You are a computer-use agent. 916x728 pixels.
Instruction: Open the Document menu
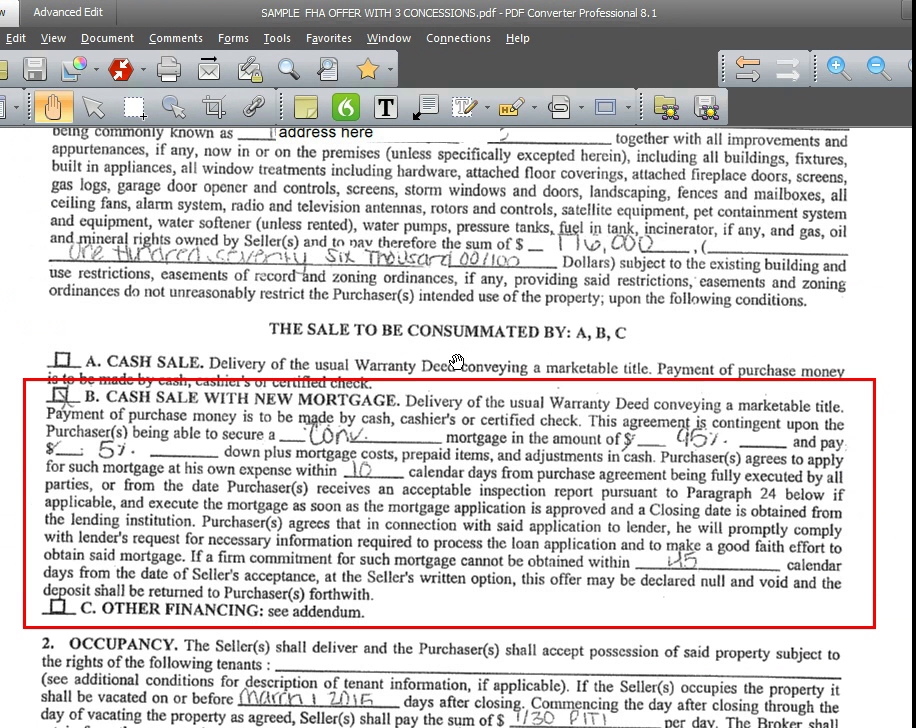click(107, 38)
